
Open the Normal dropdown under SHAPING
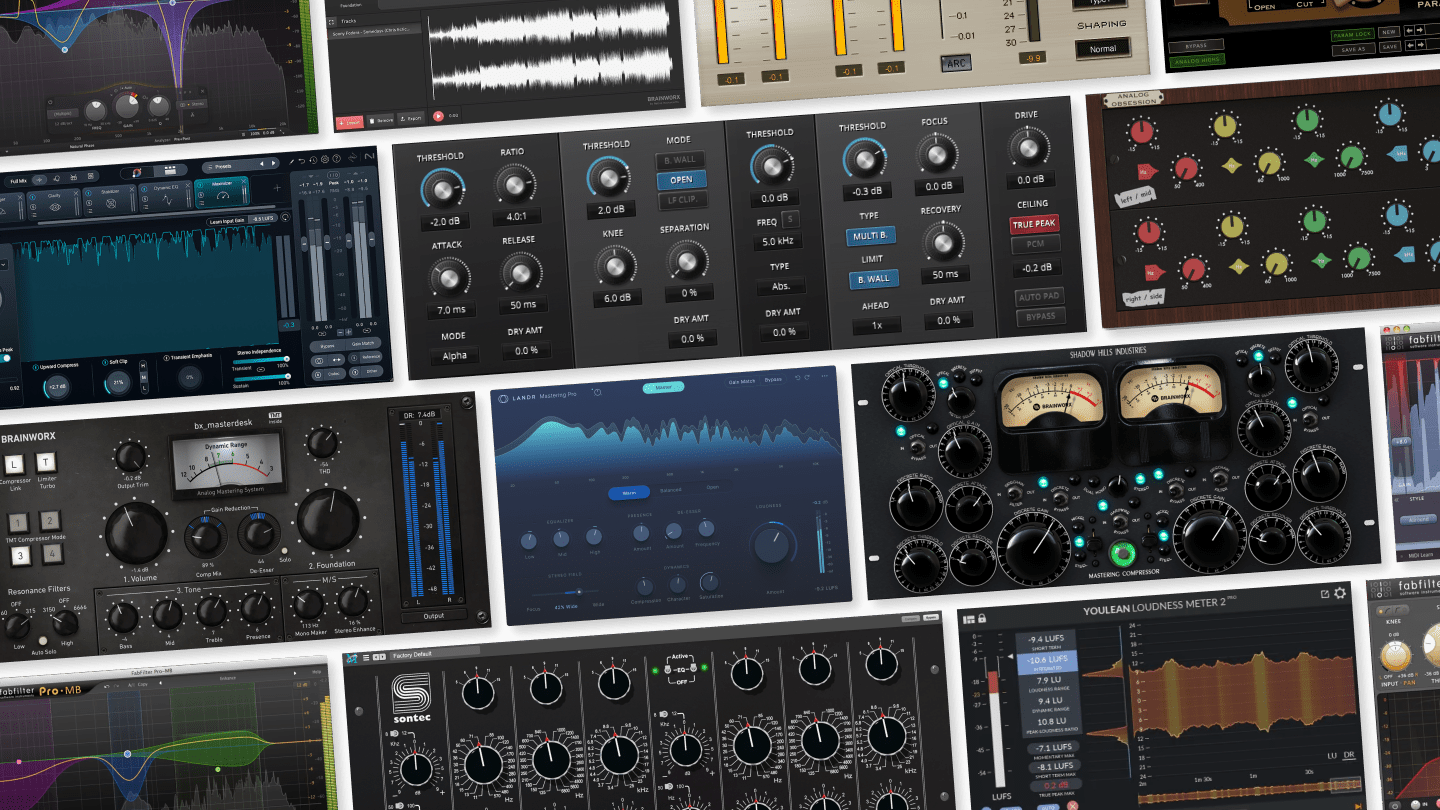tap(1103, 49)
